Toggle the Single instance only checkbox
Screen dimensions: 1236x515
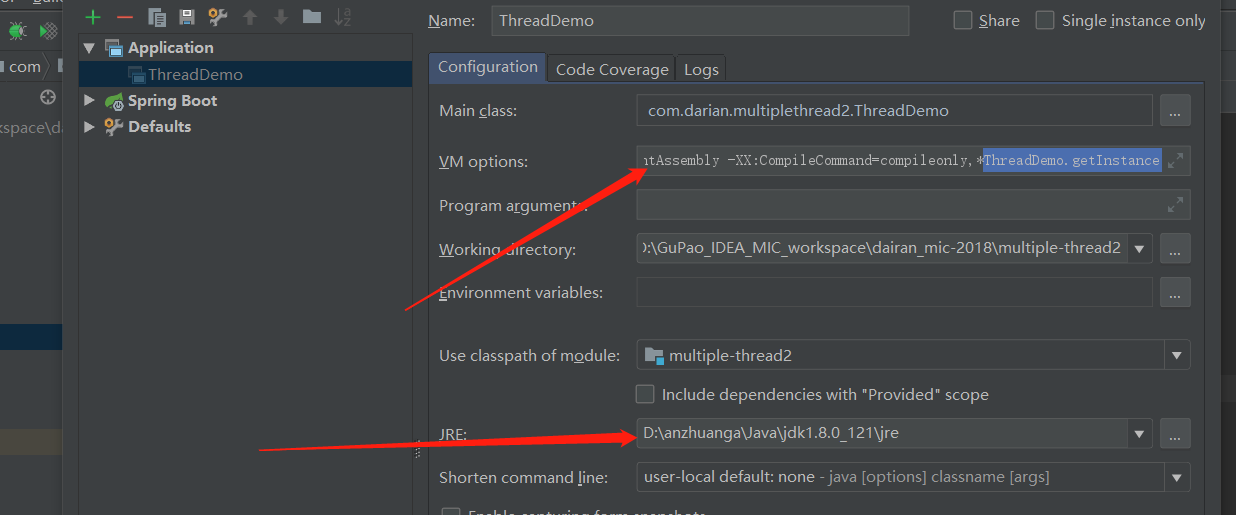point(1045,20)
